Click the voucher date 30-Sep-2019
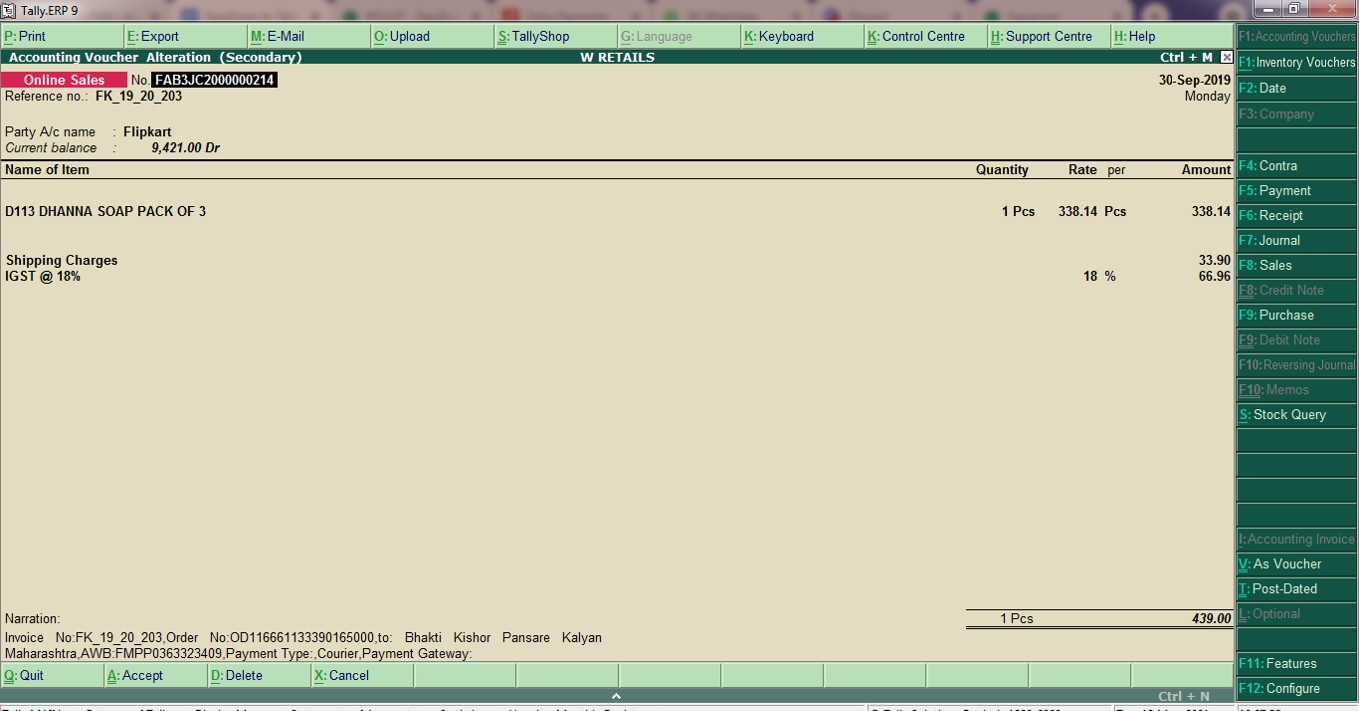The width and height of the screenshot is (1359, 711). tap(1195, 80)
